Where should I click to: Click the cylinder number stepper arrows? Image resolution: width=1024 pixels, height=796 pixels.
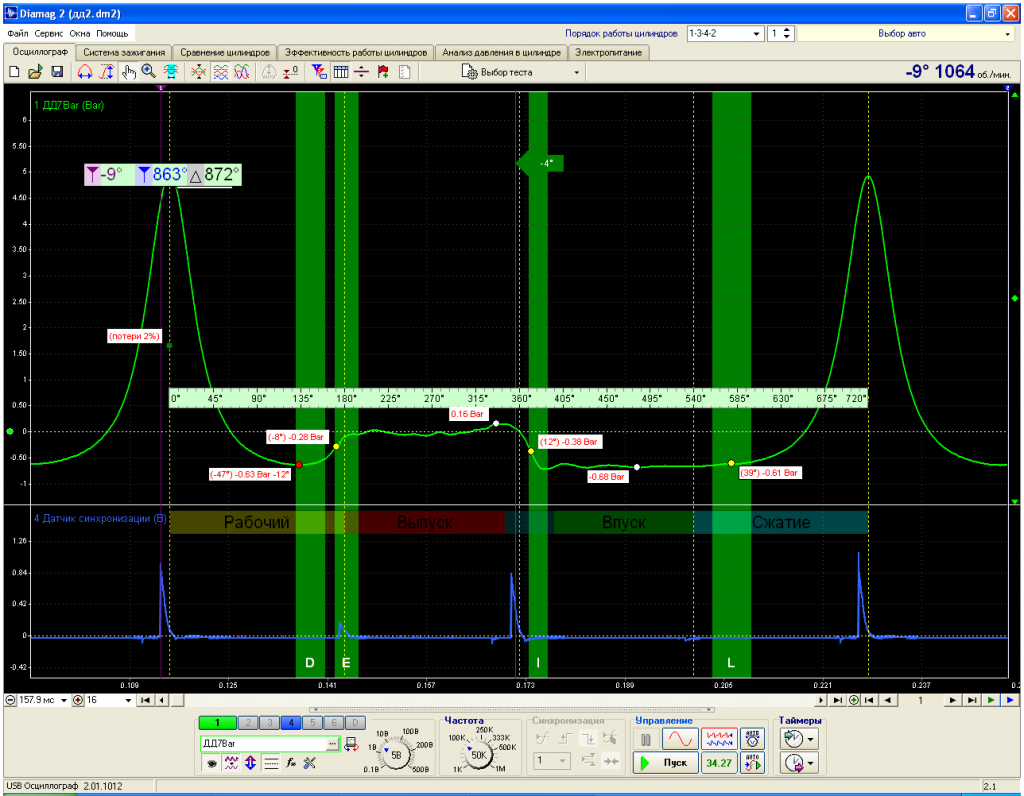[787, 33]
